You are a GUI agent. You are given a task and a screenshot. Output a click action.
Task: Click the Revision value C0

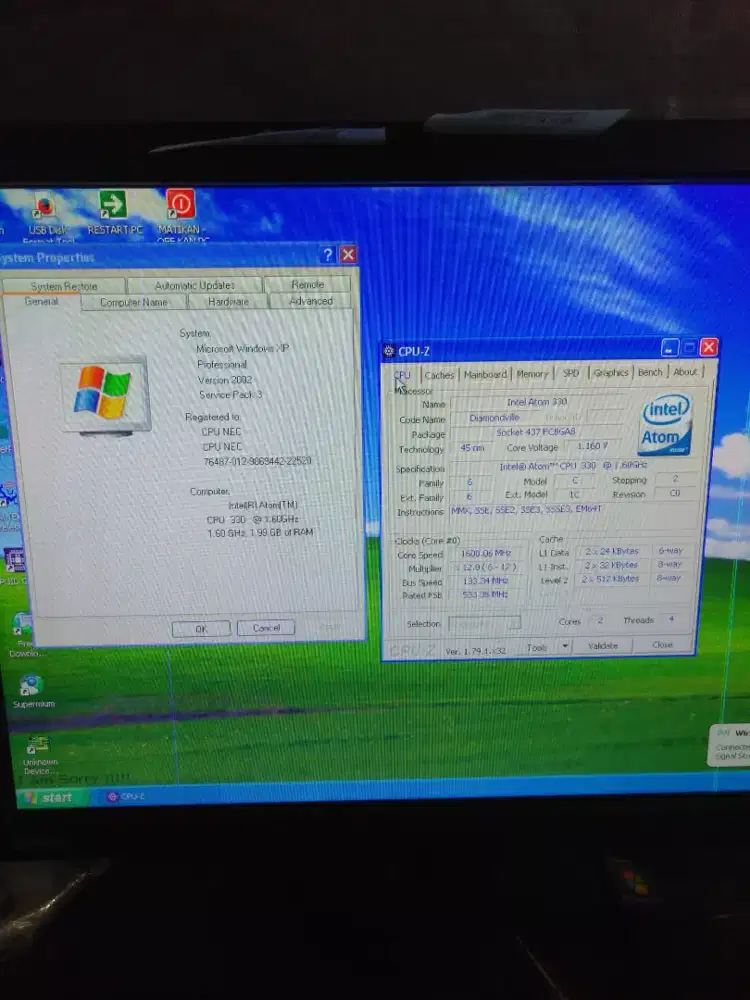[675, 493]
